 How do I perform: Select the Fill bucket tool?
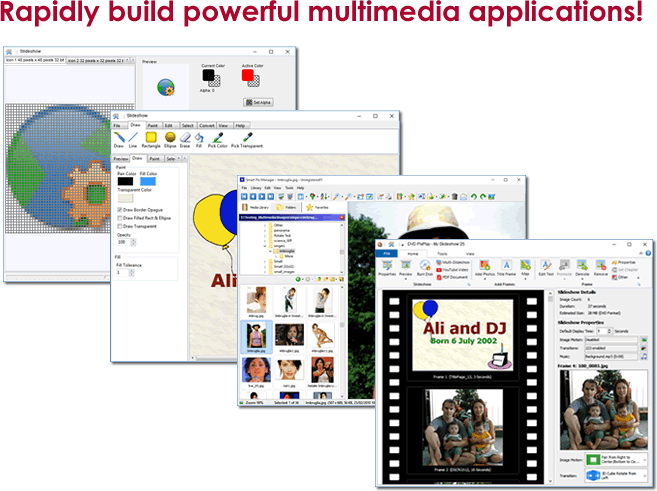[x=199, y=140]
